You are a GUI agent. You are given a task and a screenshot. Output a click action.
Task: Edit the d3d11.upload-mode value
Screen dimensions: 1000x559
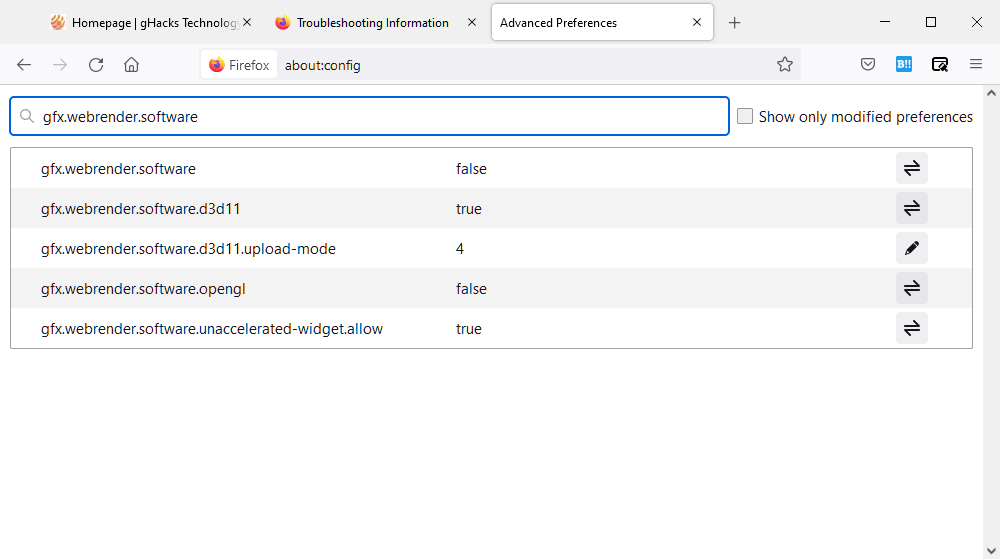(x=911, y=248)
